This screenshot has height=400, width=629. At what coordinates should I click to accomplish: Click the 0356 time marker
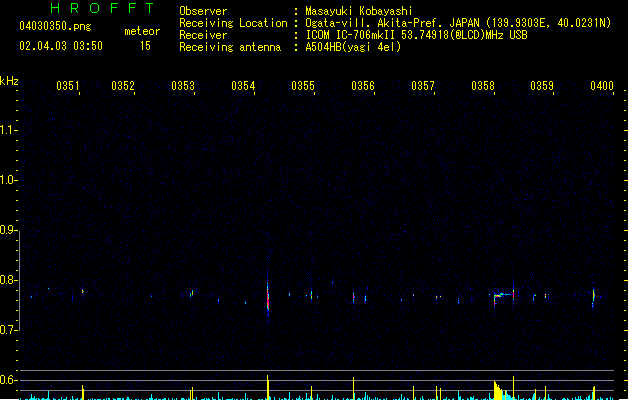pos(363,85)
